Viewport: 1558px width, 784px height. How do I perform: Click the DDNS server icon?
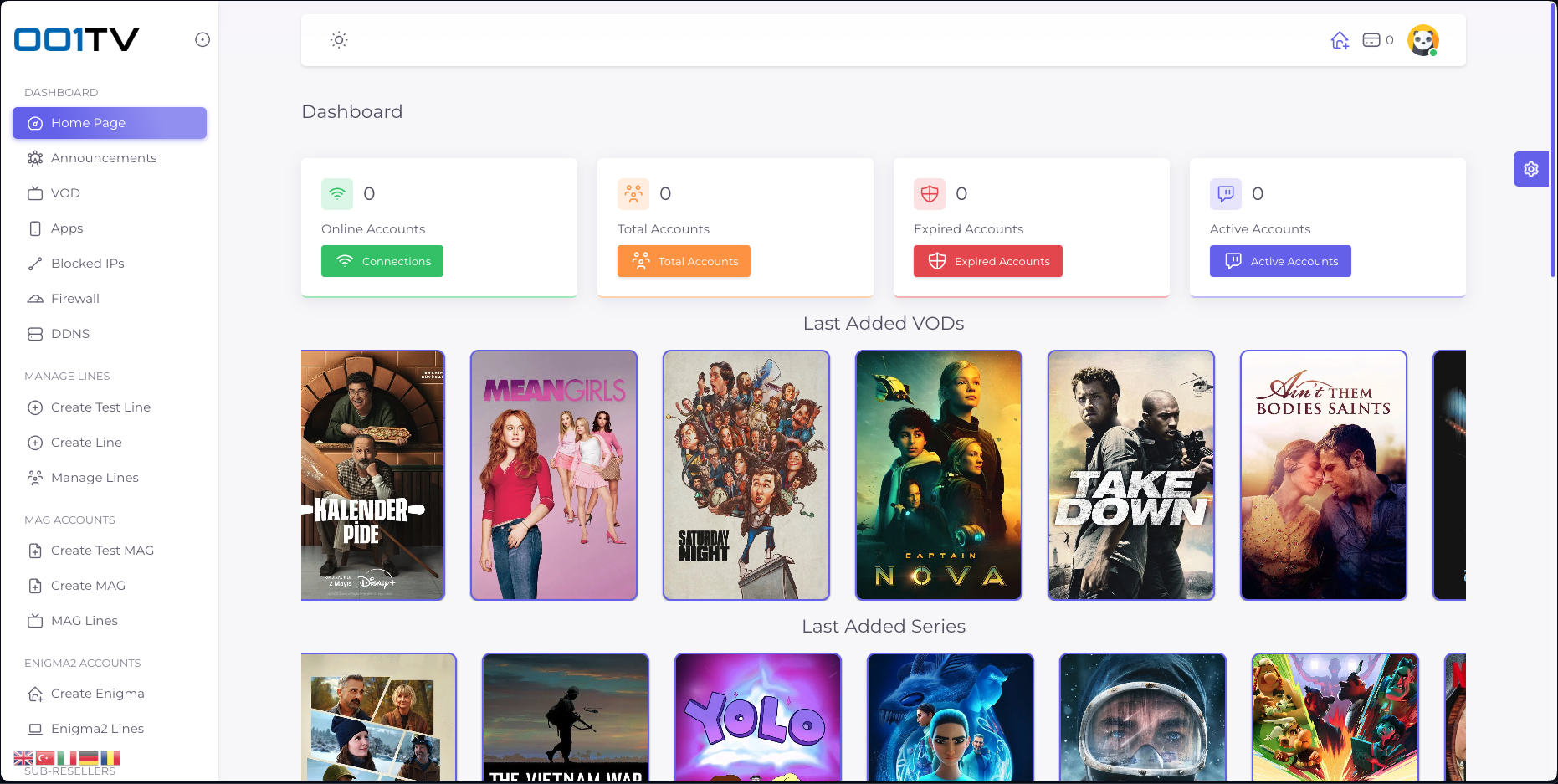[35, 334]
